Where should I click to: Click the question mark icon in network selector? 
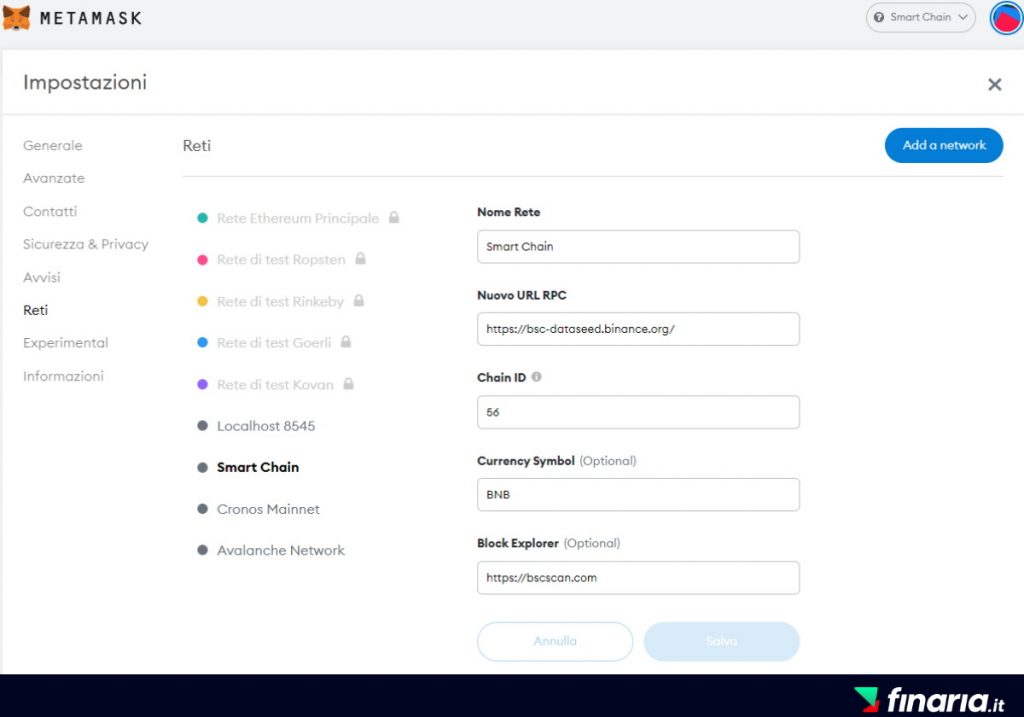879,18
